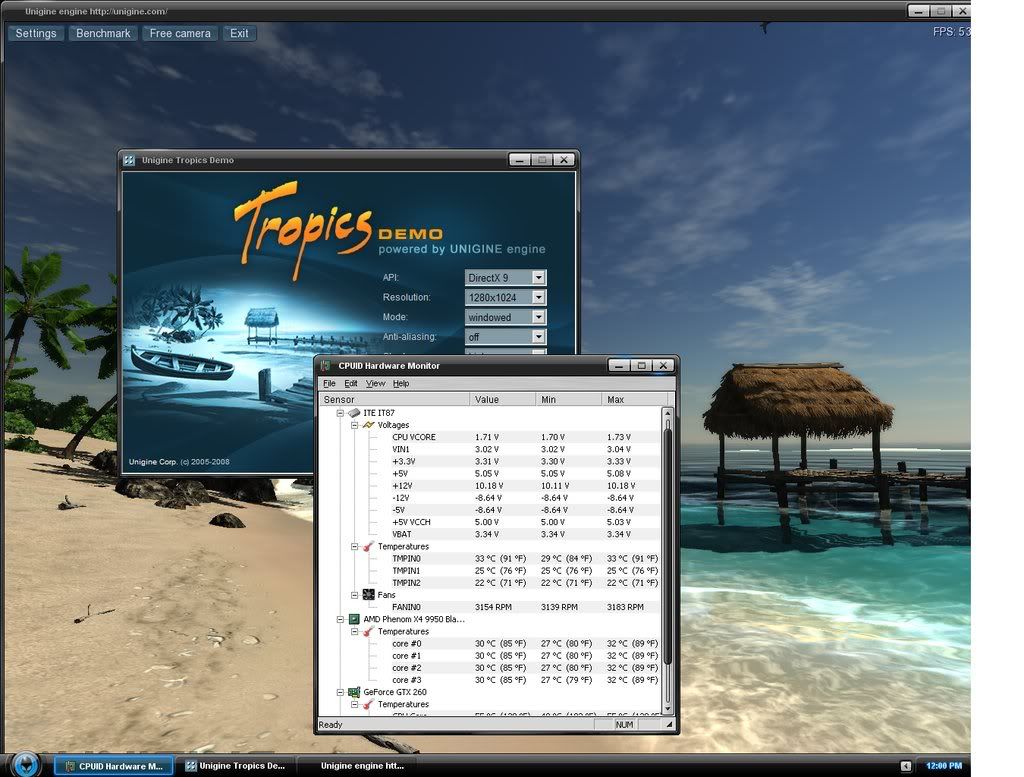Switch to CPUID Hardware Monitor taskbar button
This screenshot has width=1024, height=777.
click(114, 766)
